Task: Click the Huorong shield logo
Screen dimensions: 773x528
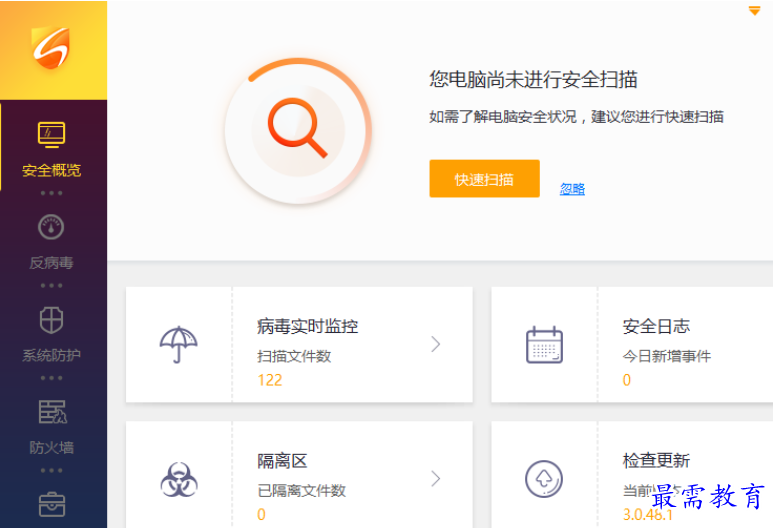Action: [51, 48]
